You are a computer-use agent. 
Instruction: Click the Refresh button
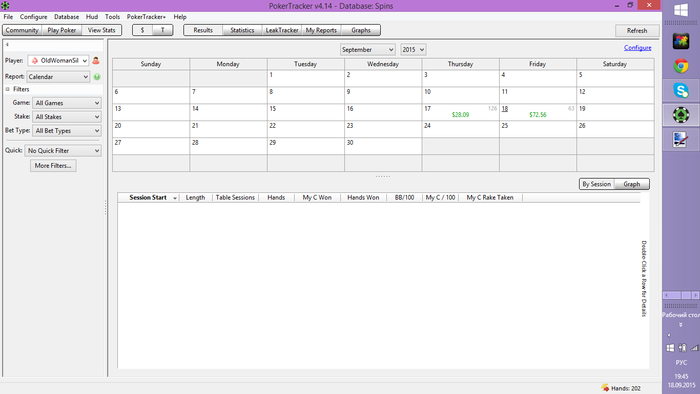637,31
